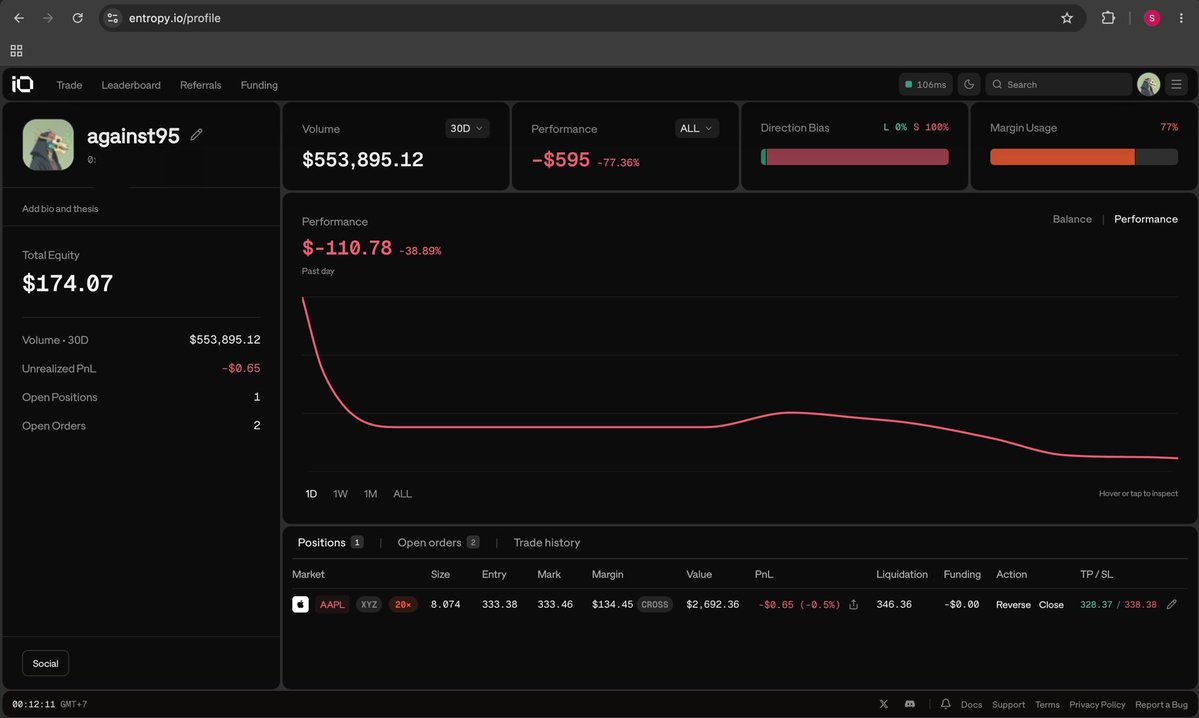Open site information icon in address bar
This screenshot has height=718, width=1199.
click(x=112, y=18)
